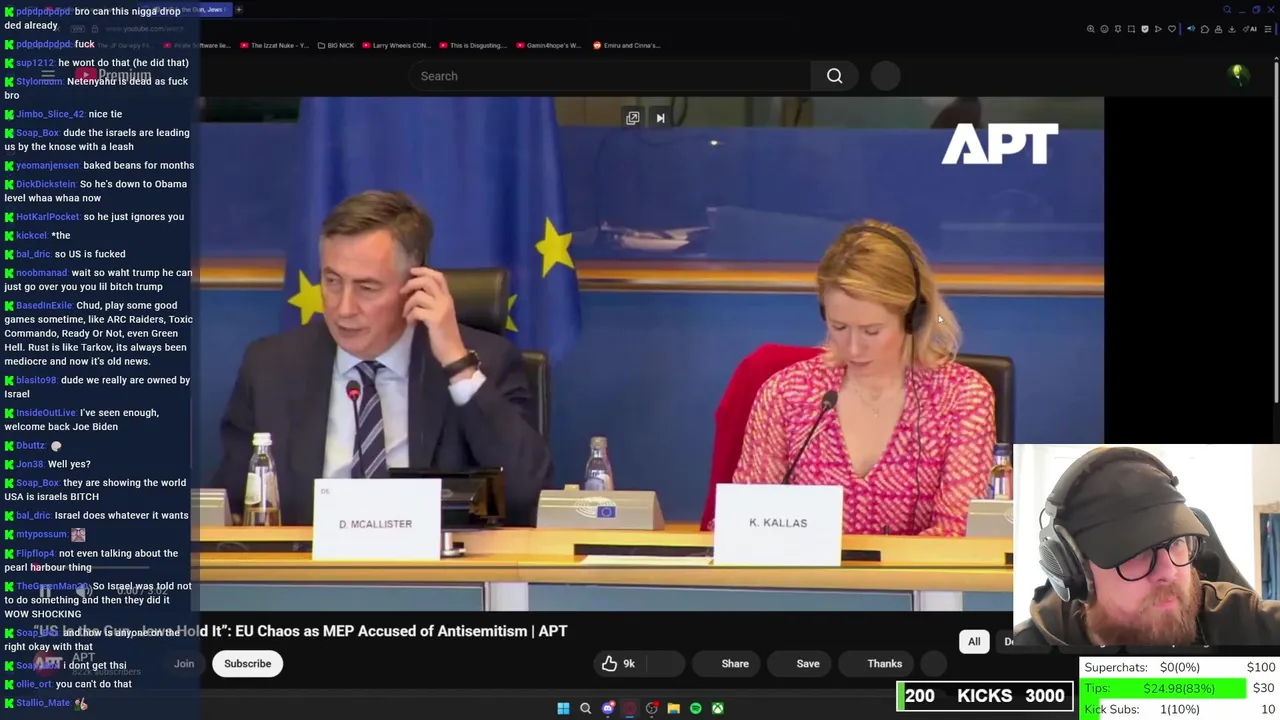
Task: Click the Join channel button
Action: point(184,663)
